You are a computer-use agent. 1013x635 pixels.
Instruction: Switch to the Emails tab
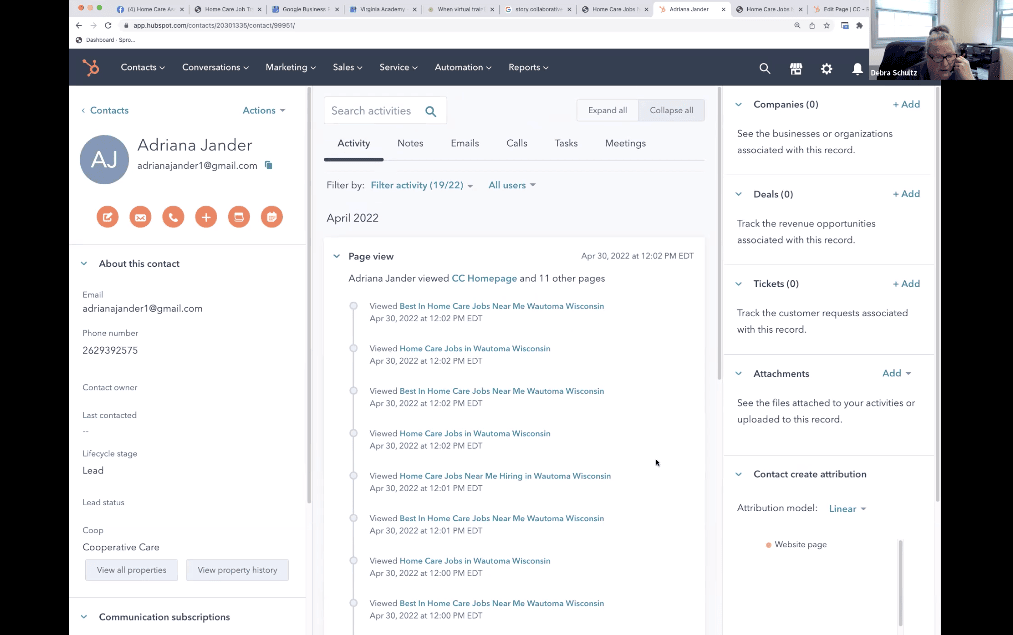pos(465,143)
